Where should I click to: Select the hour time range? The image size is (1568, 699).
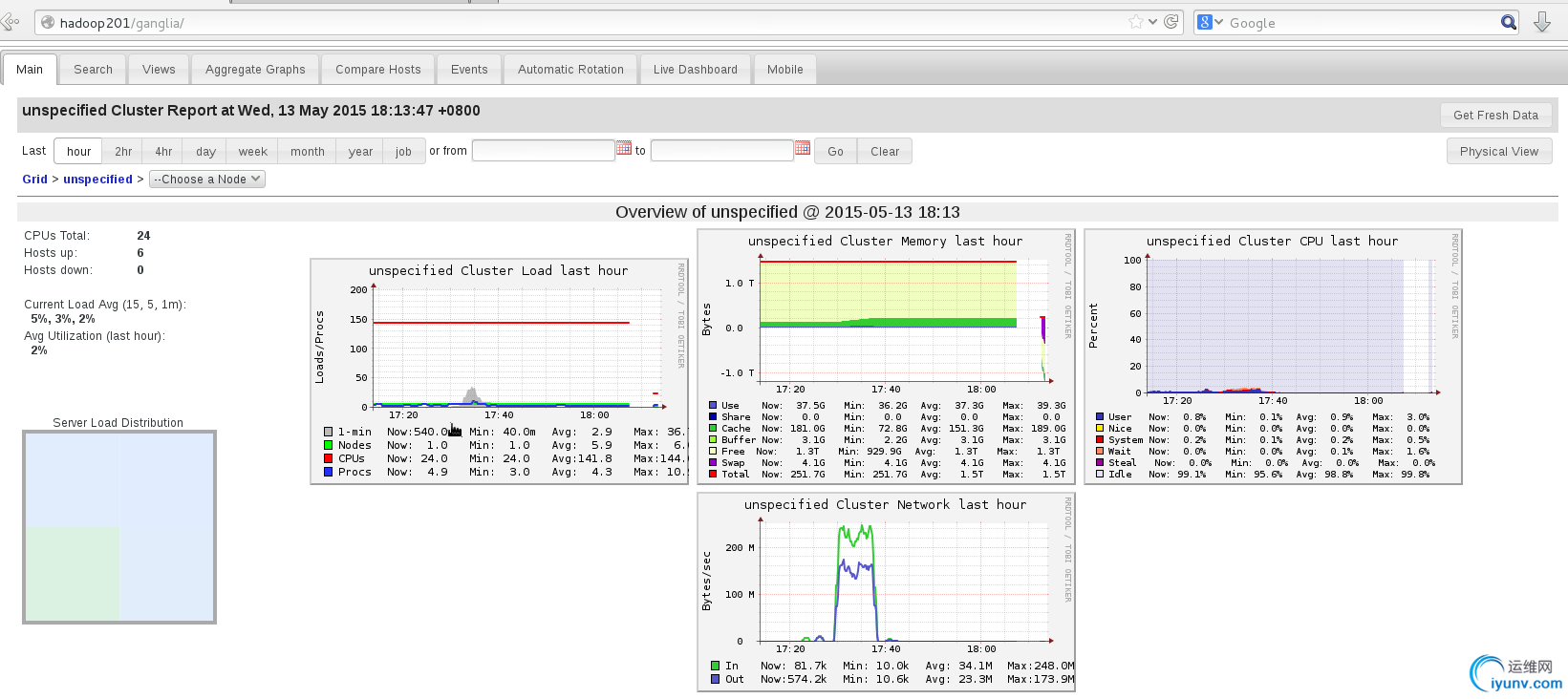point(78,151)
